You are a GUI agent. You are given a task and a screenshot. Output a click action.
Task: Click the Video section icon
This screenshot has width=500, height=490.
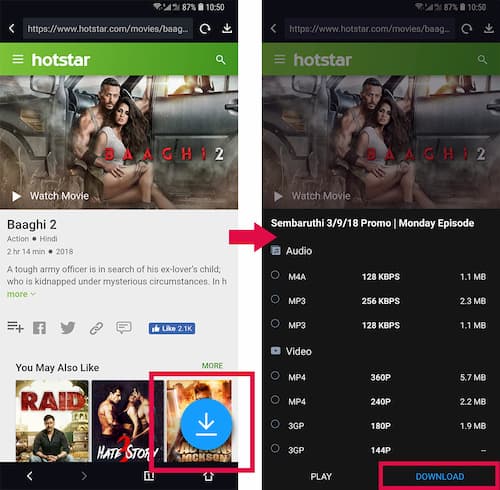point(275,351)
